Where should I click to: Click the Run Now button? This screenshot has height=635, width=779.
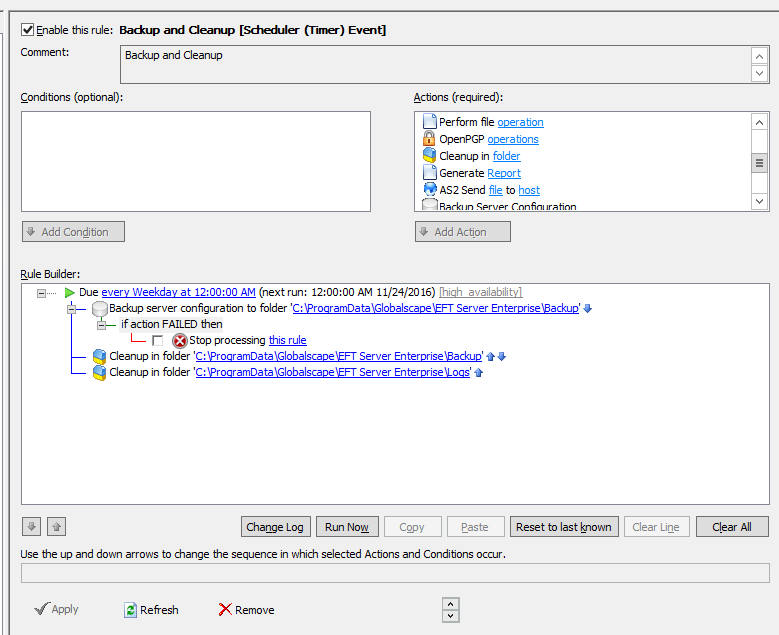point(347,527)
